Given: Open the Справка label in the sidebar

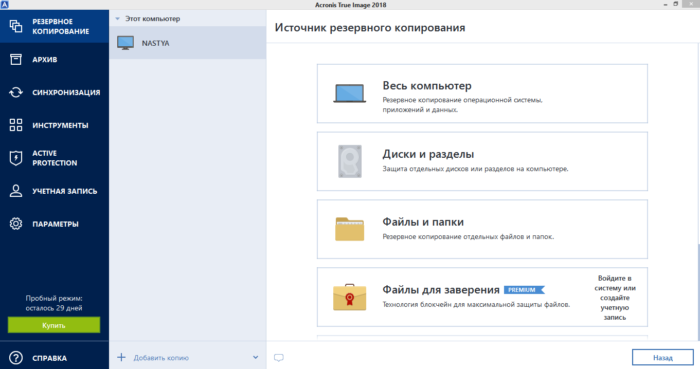Looking at the screenshot, I should point(50,358).
